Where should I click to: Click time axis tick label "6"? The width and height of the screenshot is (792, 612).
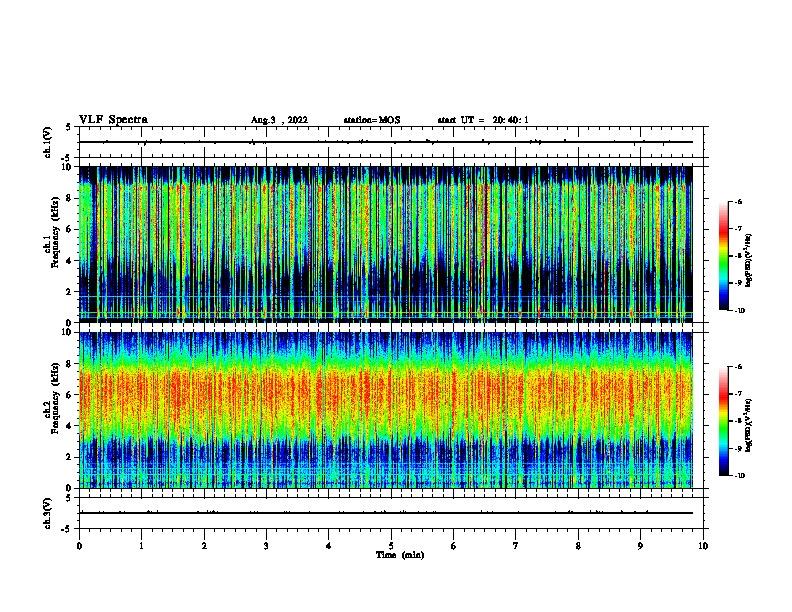tap(454, 546)
